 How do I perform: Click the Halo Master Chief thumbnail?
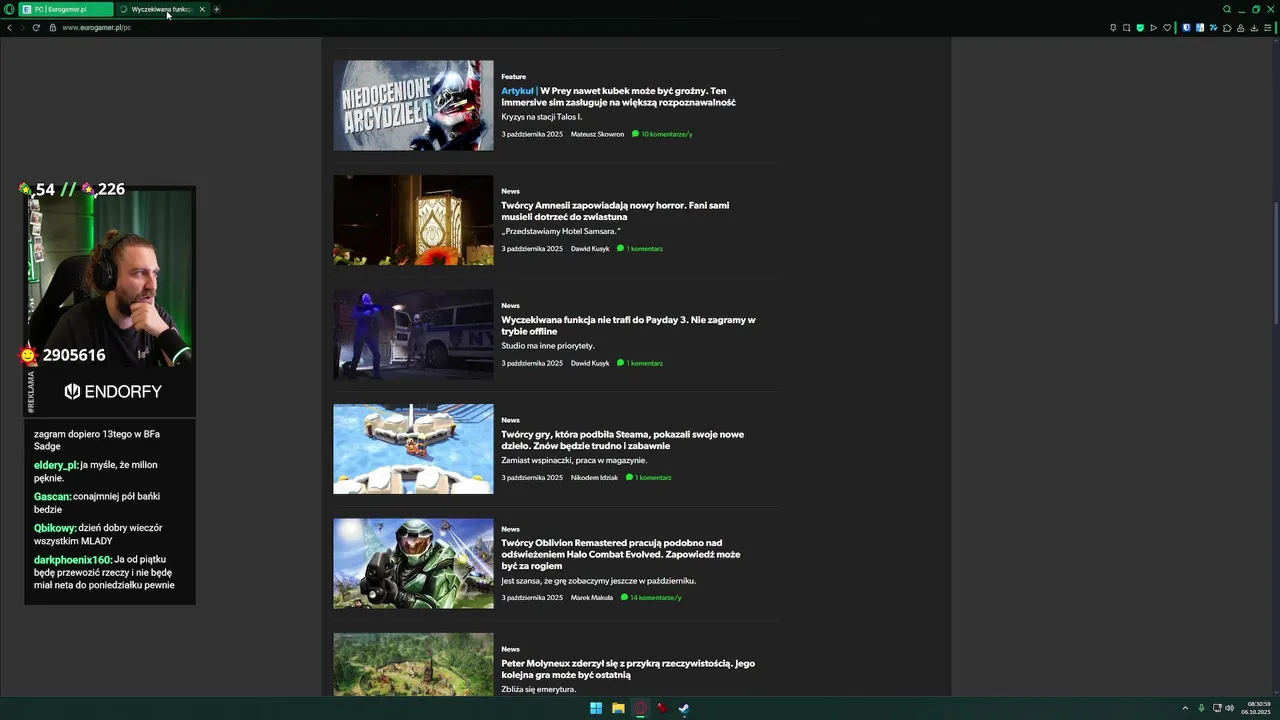pos(413,563)
